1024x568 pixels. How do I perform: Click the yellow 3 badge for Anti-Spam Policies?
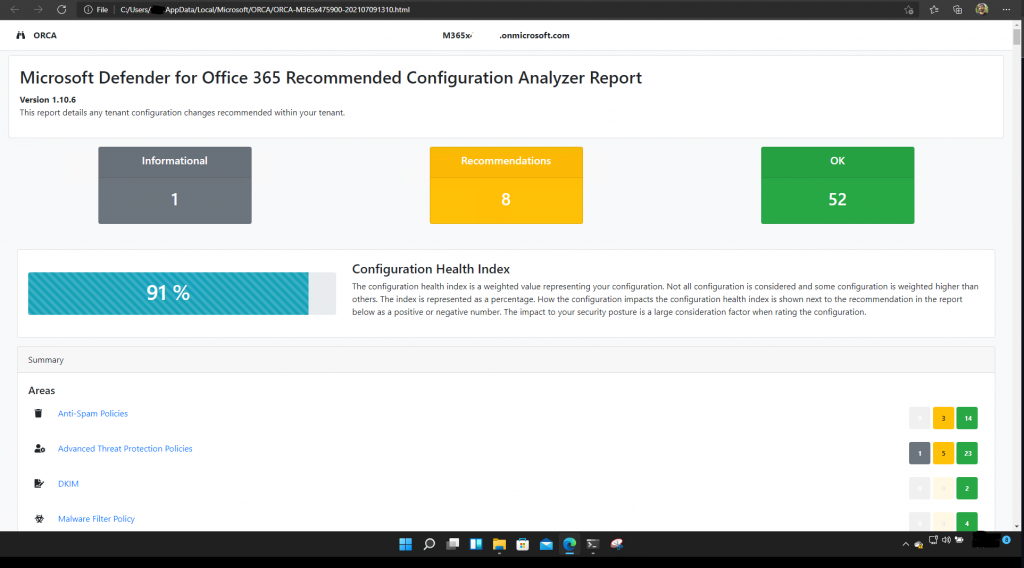tap(943, 418)
